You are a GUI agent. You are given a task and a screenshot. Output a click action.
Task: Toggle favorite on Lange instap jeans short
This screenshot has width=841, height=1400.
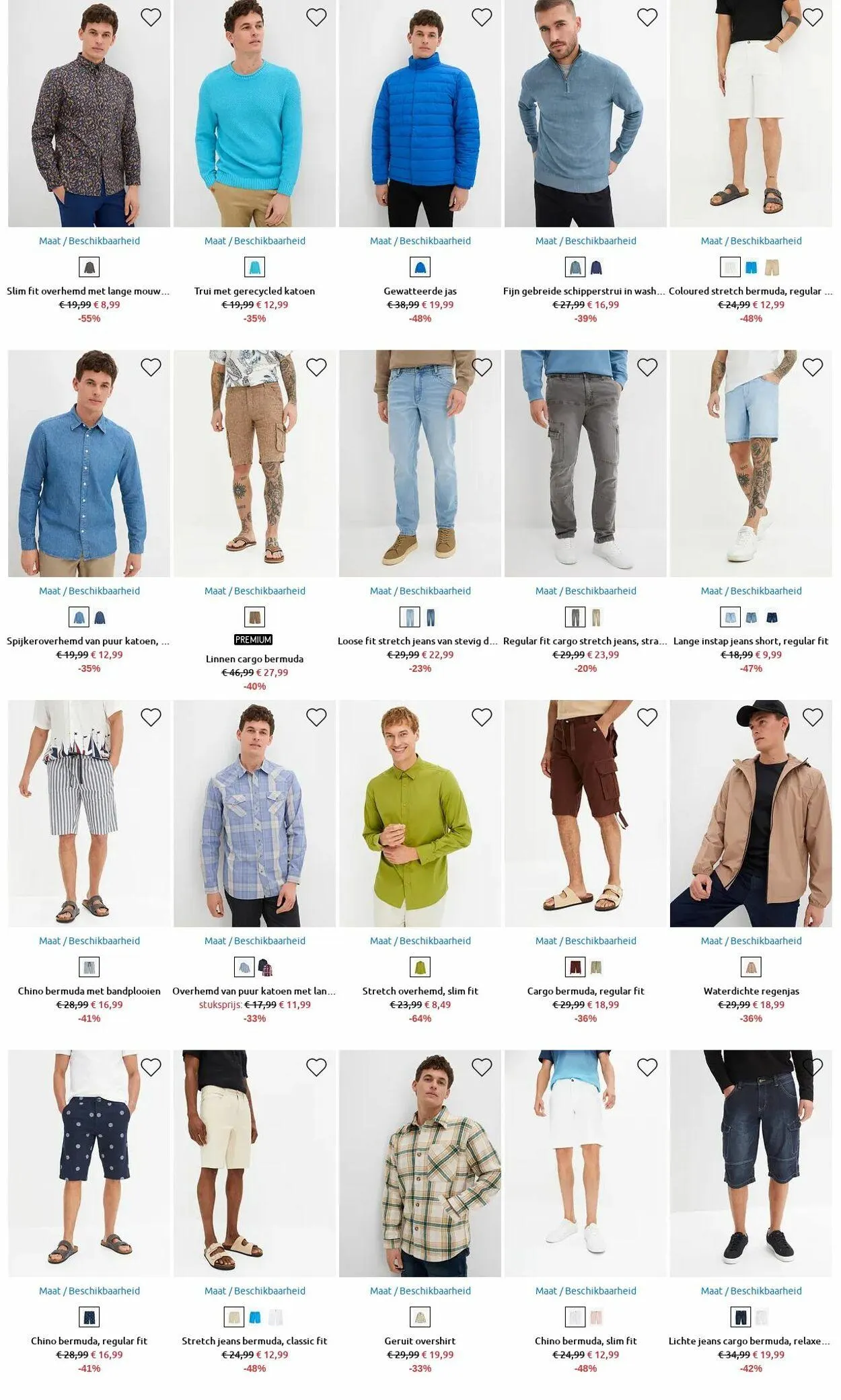pos(813,367)
